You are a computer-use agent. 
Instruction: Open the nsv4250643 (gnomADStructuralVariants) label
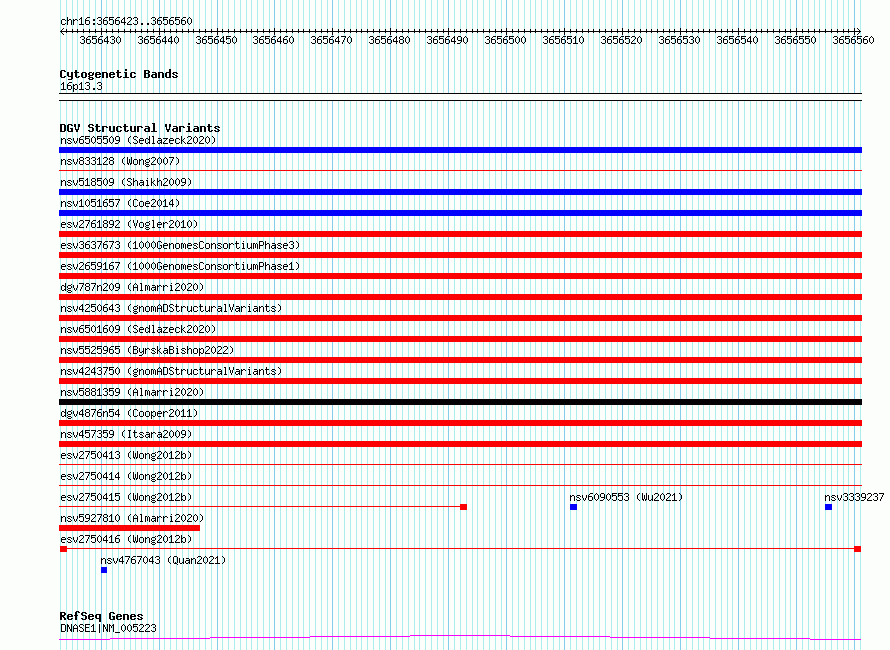[171, 308]
